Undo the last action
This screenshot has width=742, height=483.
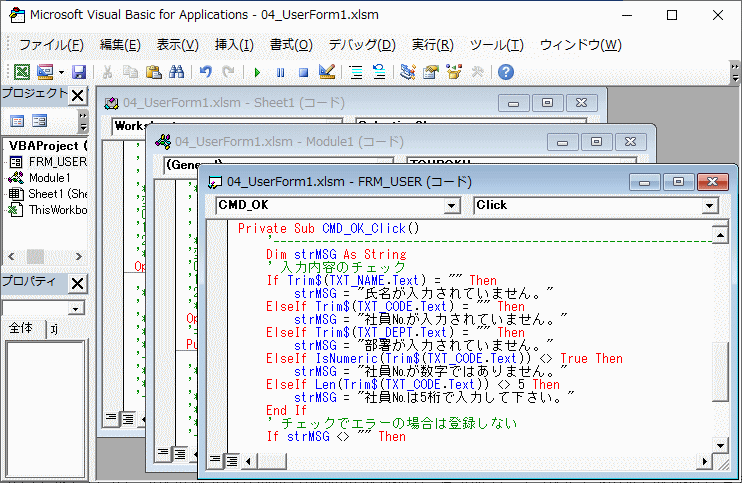[205, 72]
